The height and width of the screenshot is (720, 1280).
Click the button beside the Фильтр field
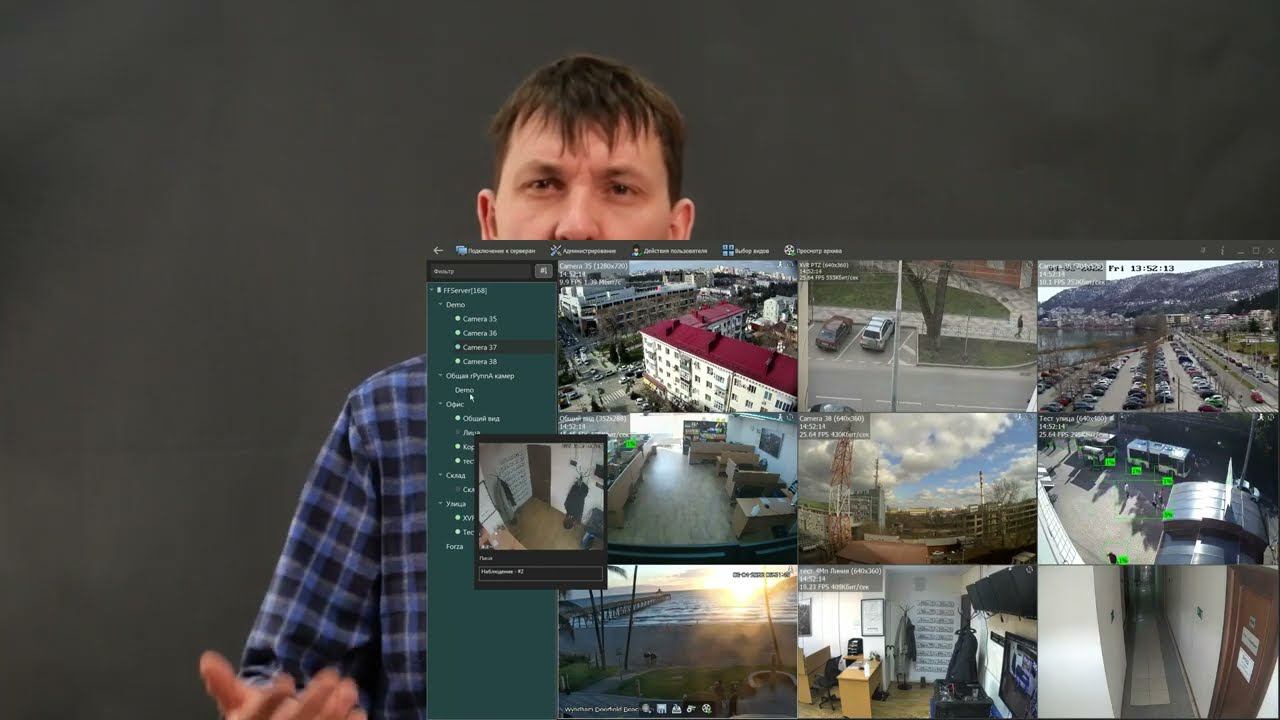(x=543, y=271)
